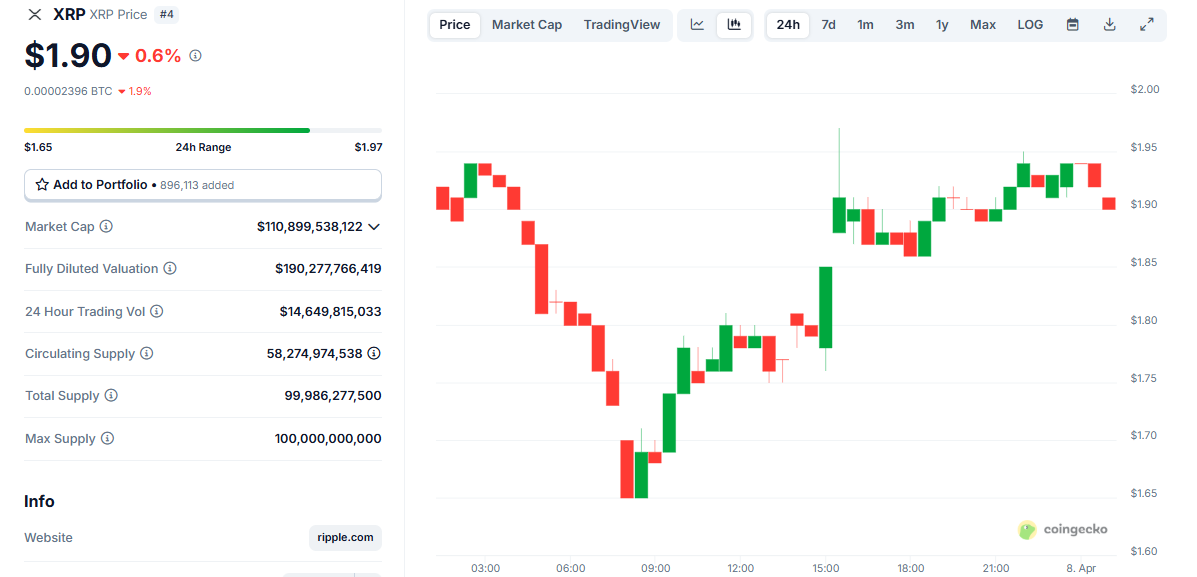Select the candlestick chart view icon
This screenshot has width=1197, height=577.
click(734, 25)
